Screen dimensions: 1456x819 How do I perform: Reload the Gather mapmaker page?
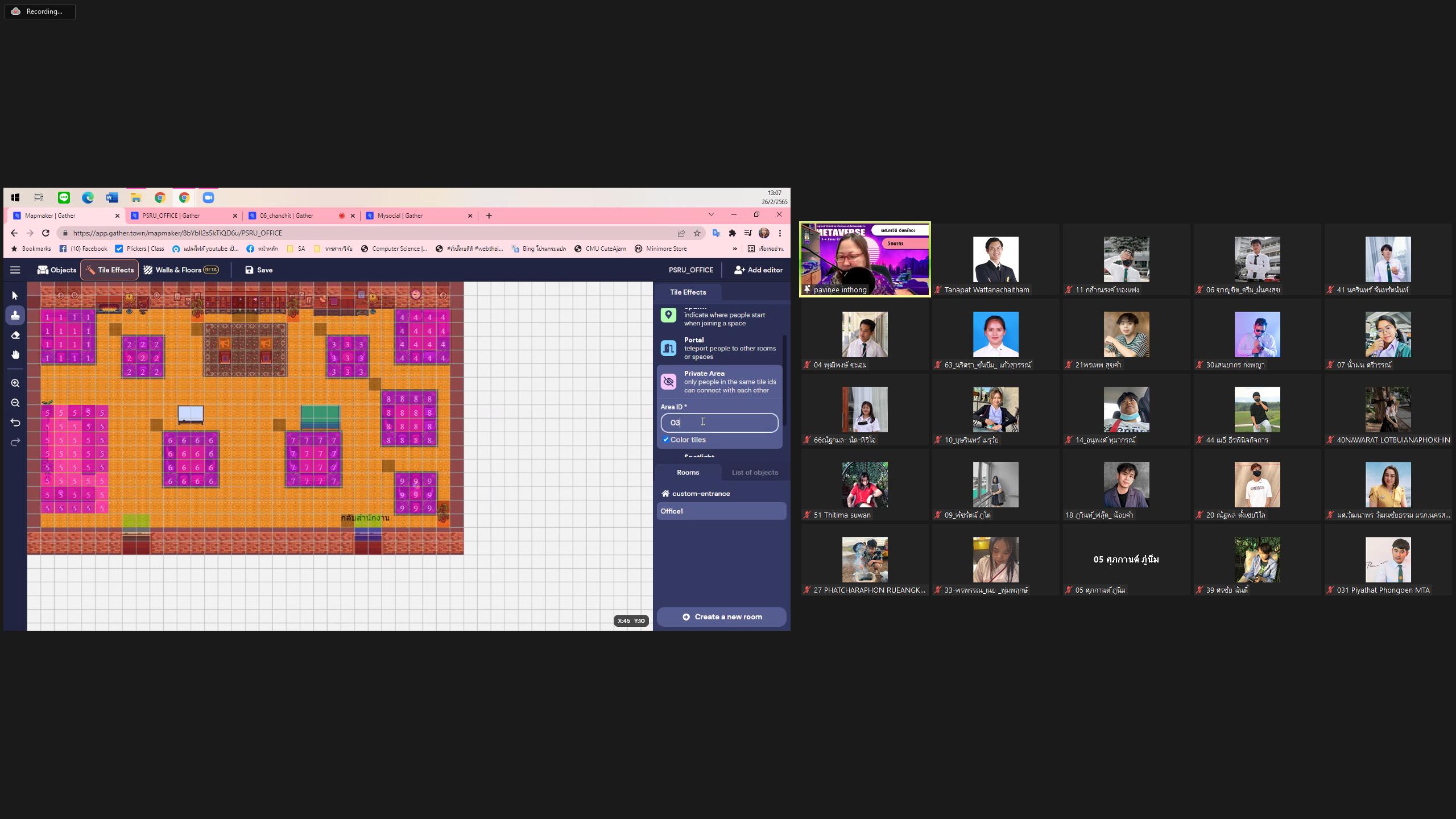coord(46,233)
